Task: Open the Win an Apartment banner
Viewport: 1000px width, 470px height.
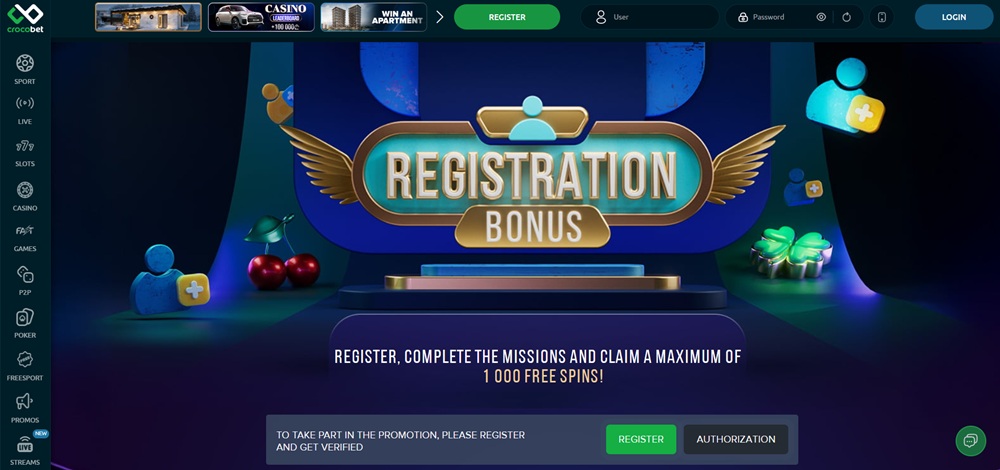Action: pyautogui.click(x=374, y=17)
